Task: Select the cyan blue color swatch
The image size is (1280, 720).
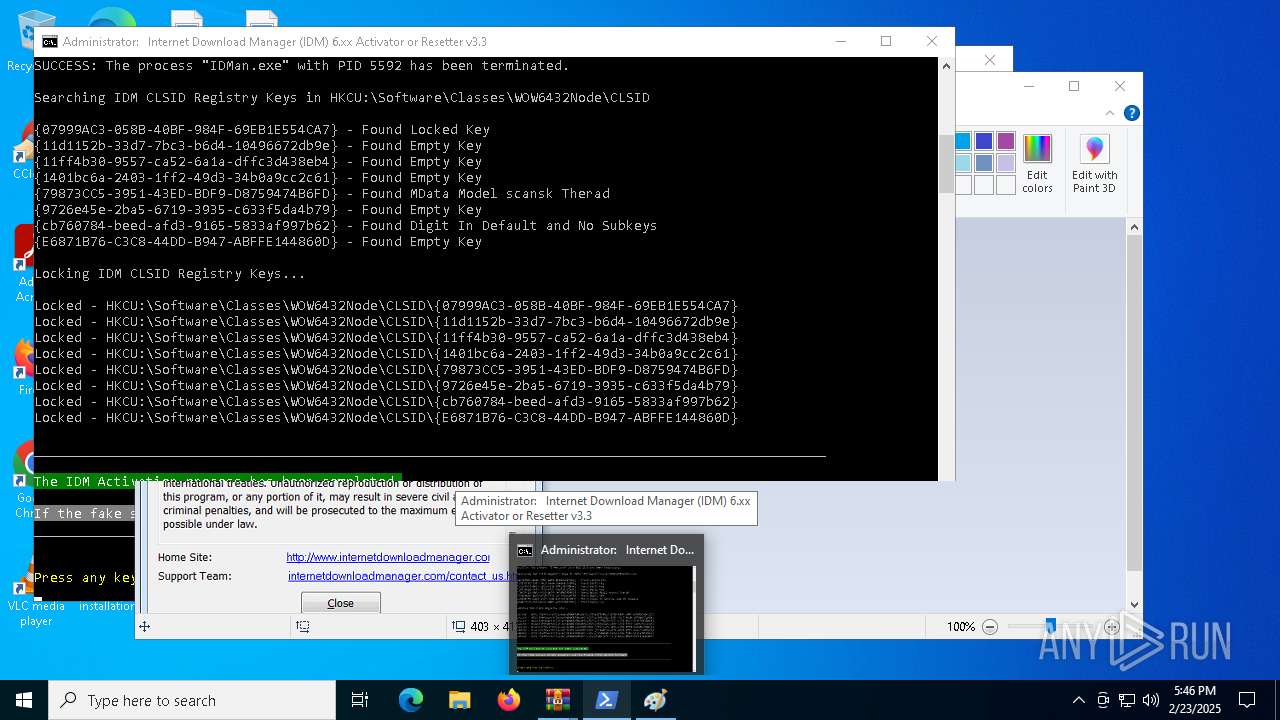Action: [963, 141]
